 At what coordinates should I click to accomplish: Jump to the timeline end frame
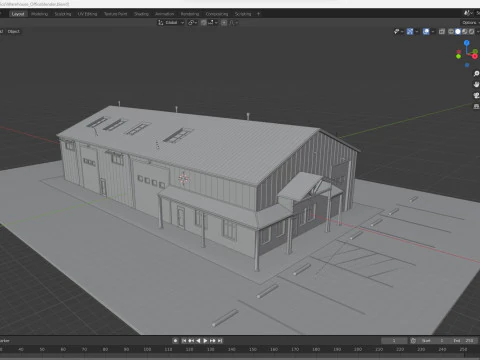(x=220, y=341)
